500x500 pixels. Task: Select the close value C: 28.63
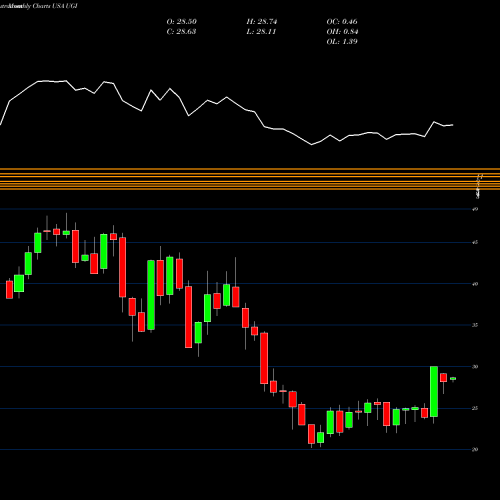coord(181,32)
